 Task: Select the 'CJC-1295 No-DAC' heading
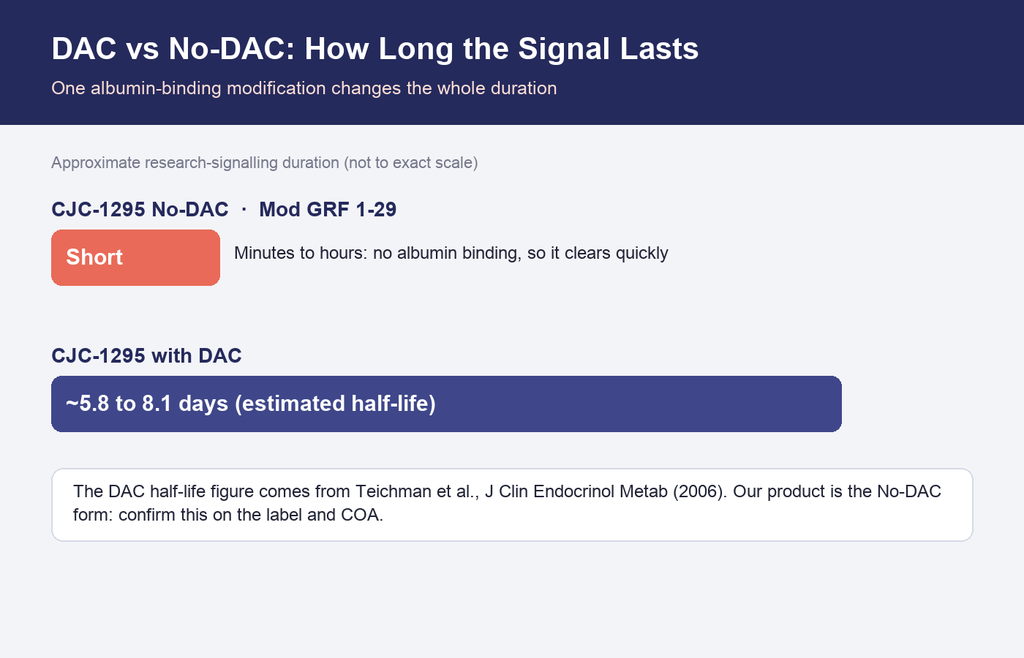pyautogui.click(x=140, y=210)
